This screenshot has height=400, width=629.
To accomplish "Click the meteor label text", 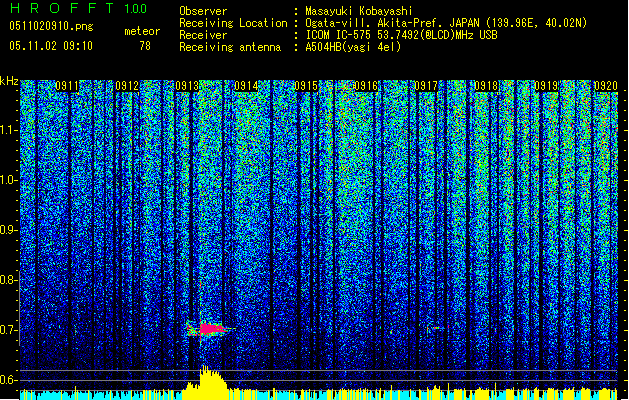I will pos(142,31).
